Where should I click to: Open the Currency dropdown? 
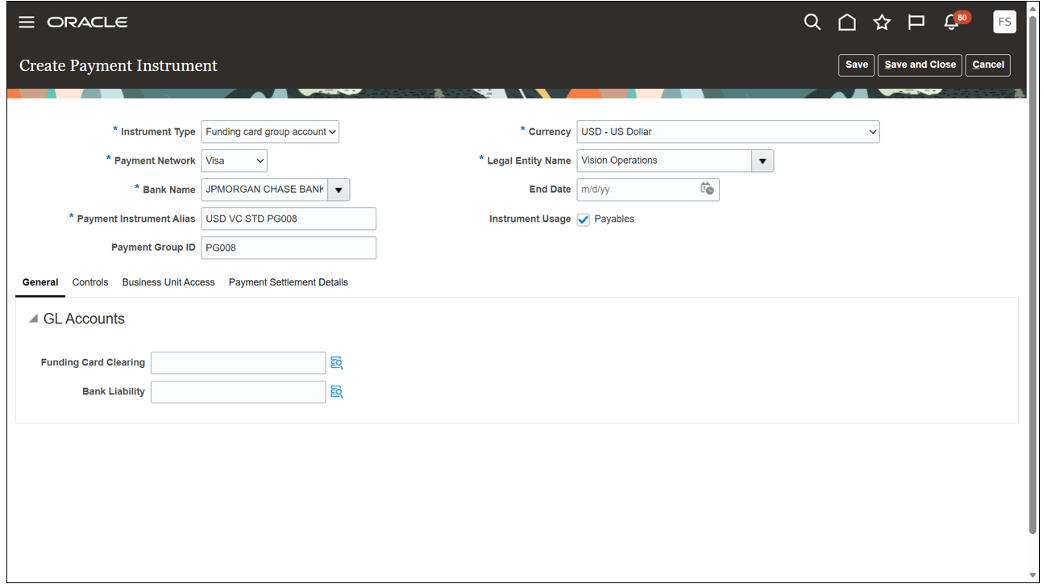[728, 132]
